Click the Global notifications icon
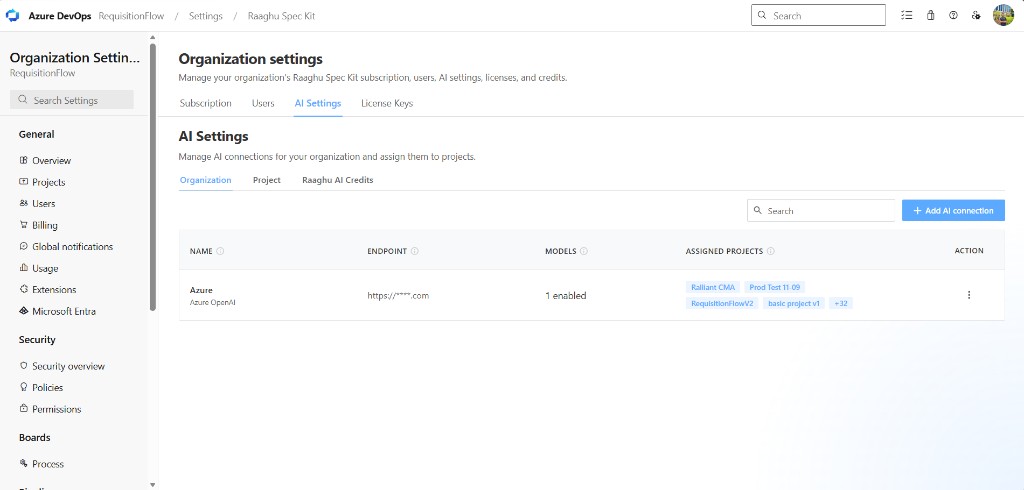 [24, 246]
